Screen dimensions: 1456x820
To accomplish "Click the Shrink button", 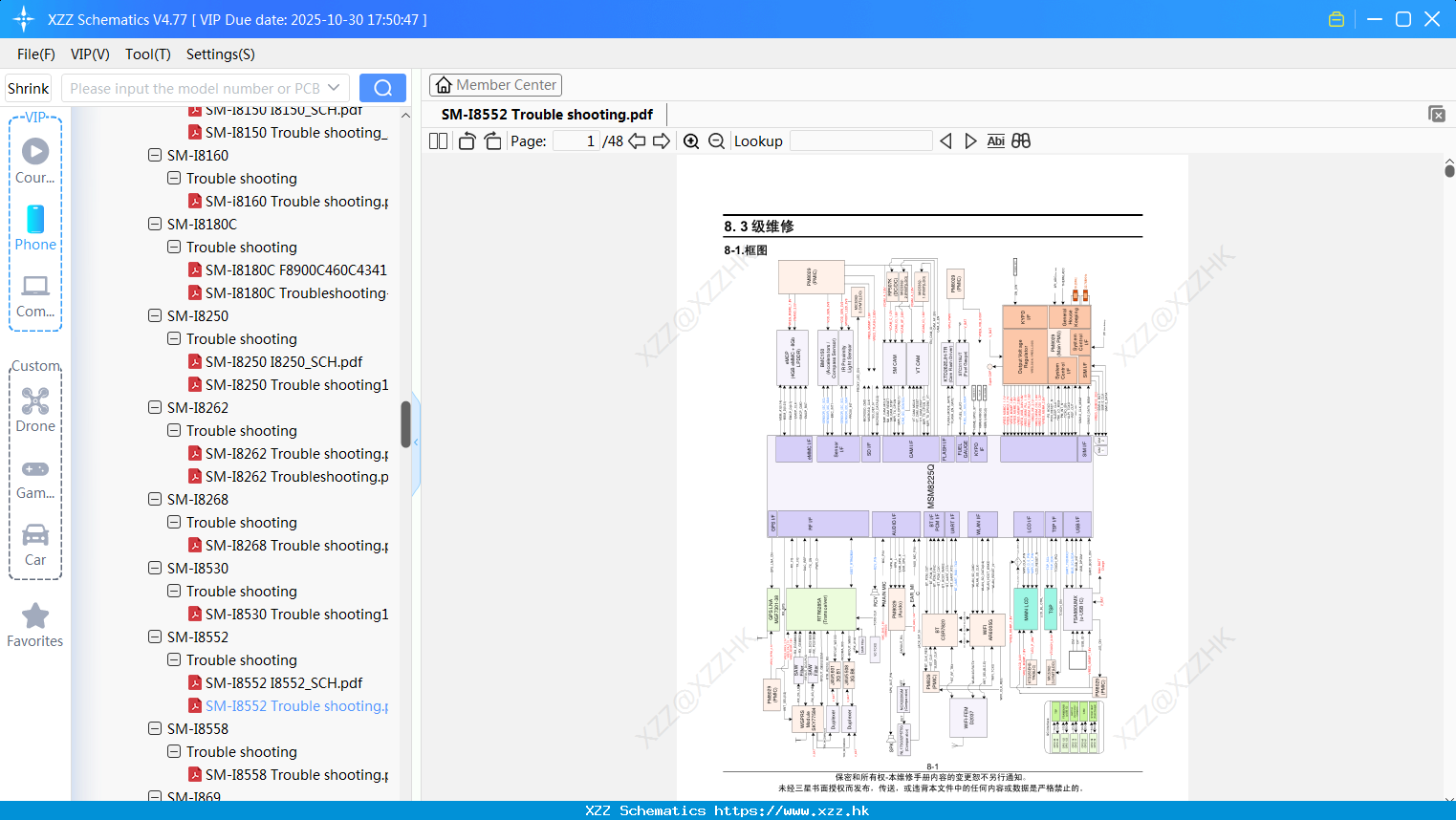I will (x=28, y=88).
